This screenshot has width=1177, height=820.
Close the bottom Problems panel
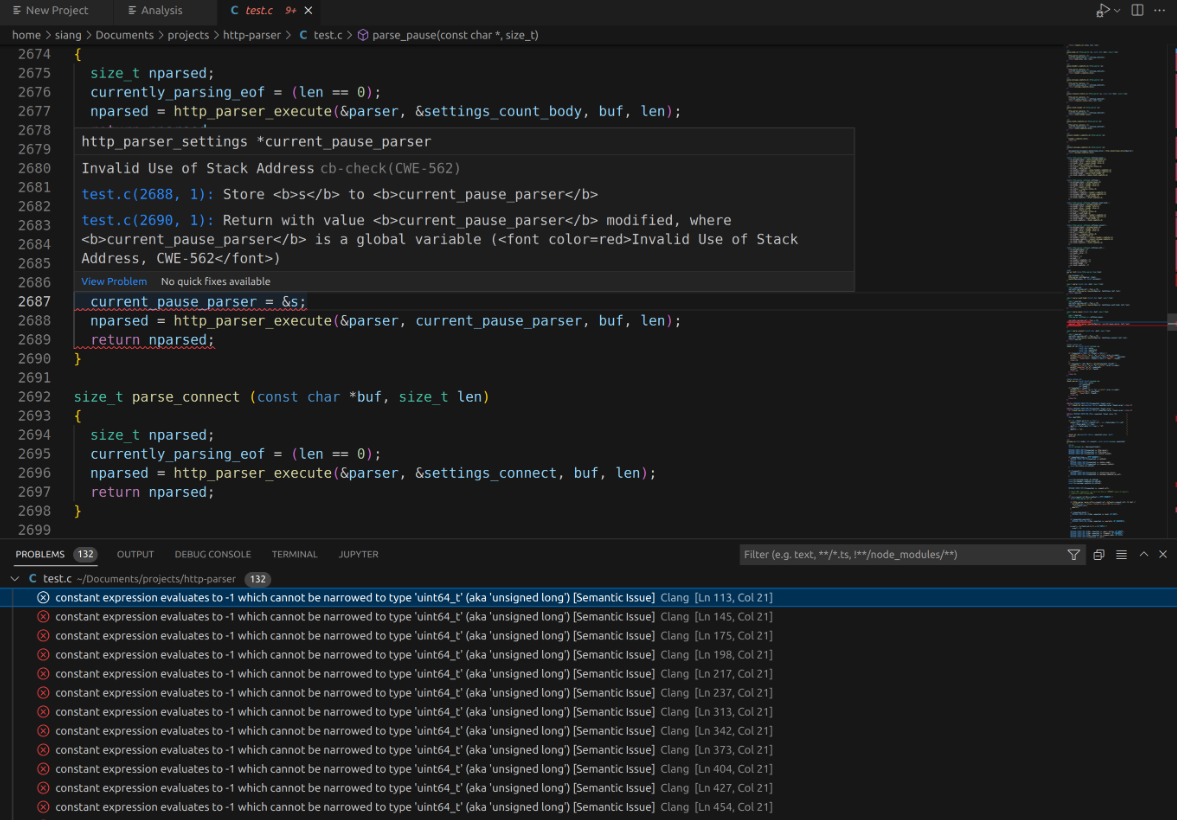tap(1163, 554)
